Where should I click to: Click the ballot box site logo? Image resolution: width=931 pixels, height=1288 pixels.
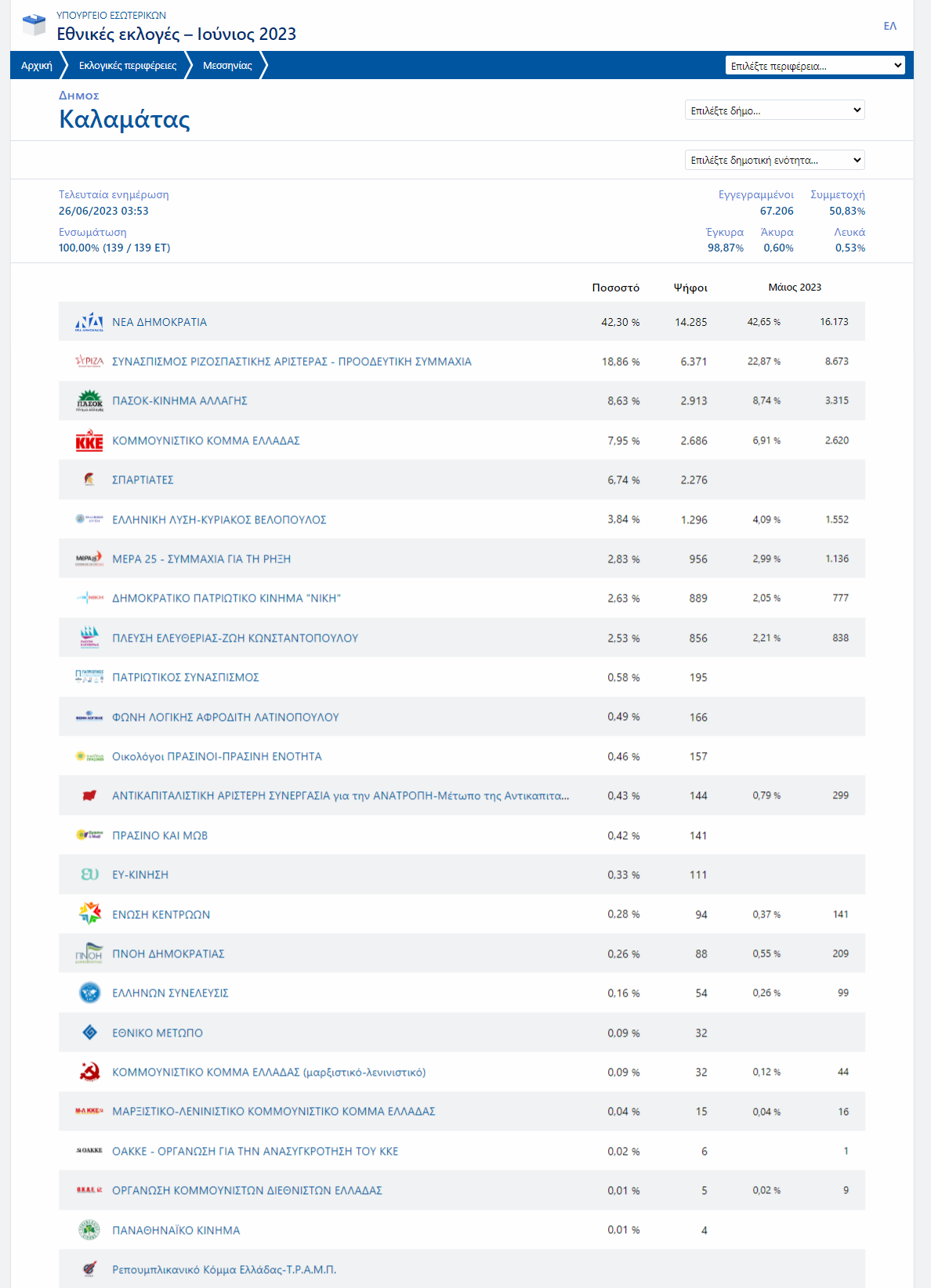pos(34,25)
